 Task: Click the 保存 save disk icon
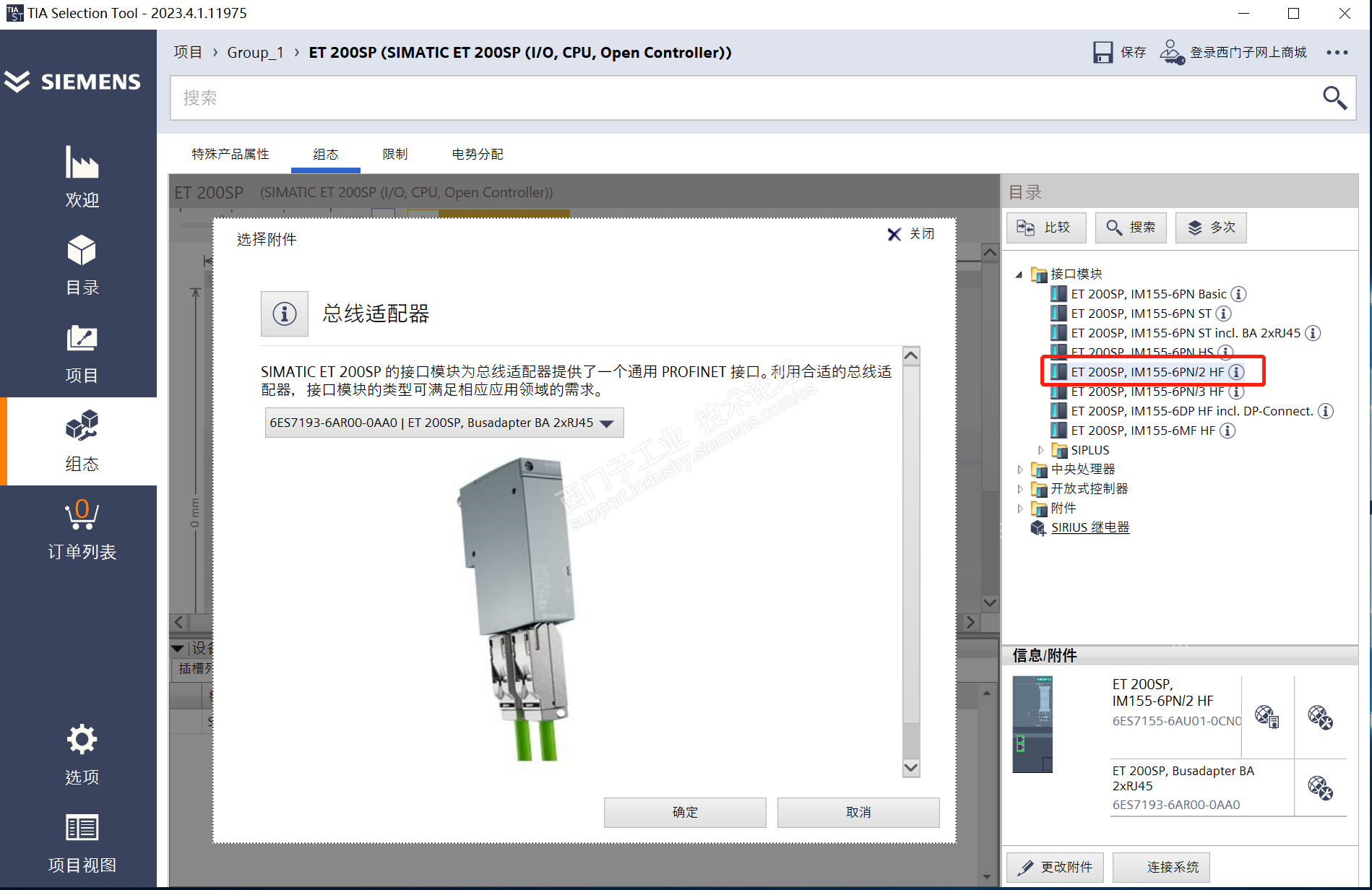click(x=1103, y=52)
